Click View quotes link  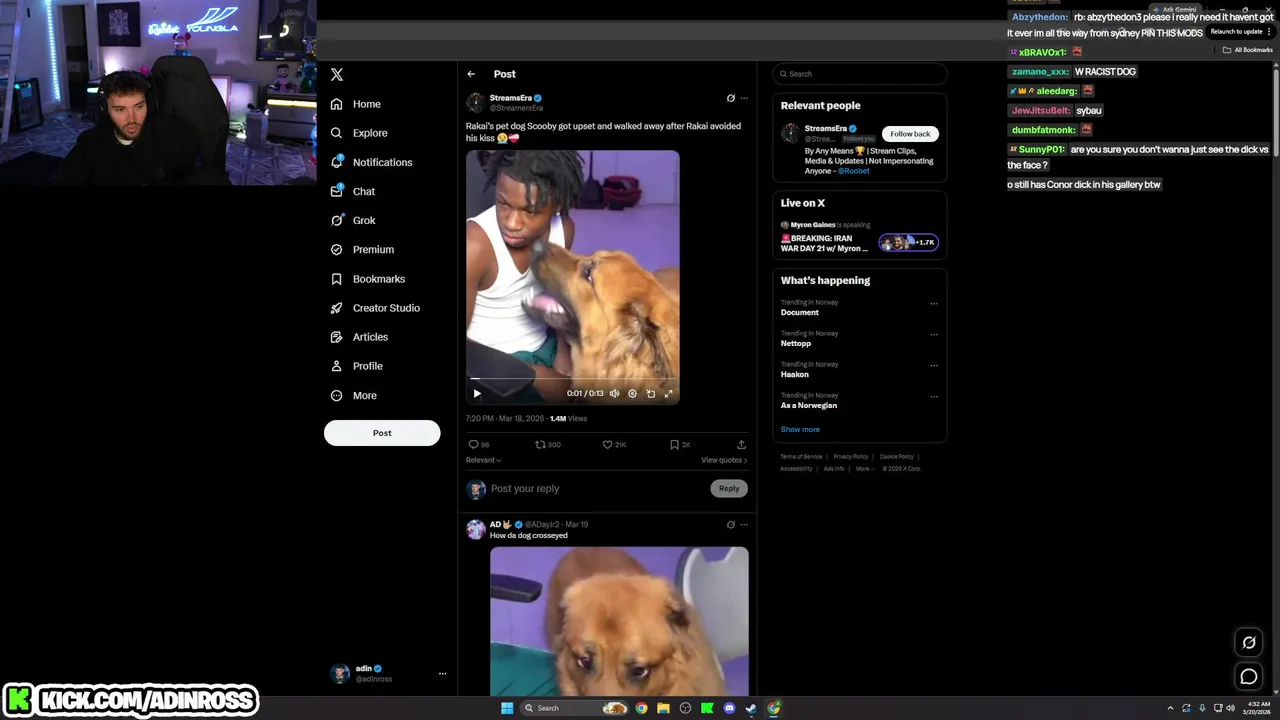(724, 460)
